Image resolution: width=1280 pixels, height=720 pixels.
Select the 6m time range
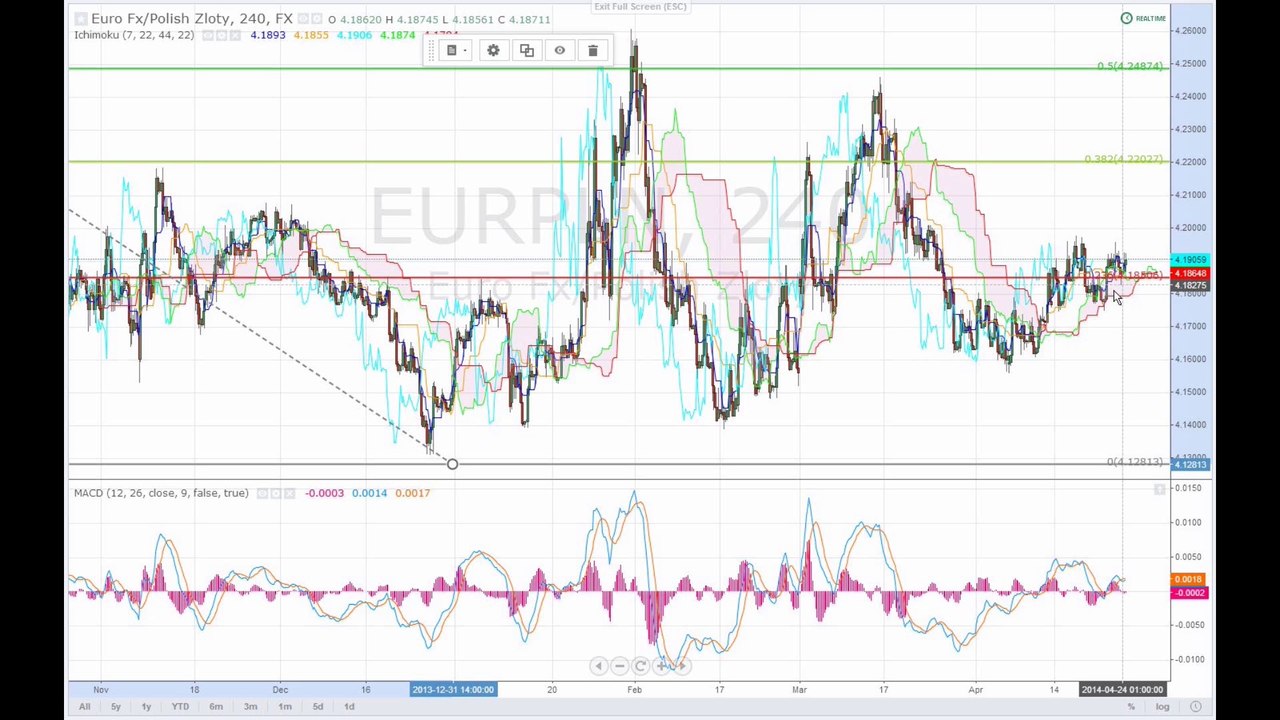[216, 707]
